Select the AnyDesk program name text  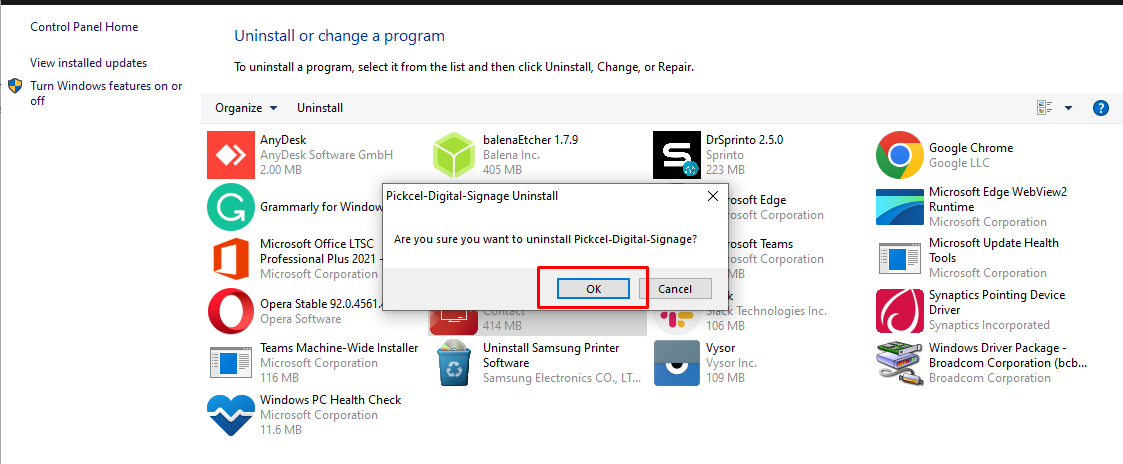pos(283,140)
